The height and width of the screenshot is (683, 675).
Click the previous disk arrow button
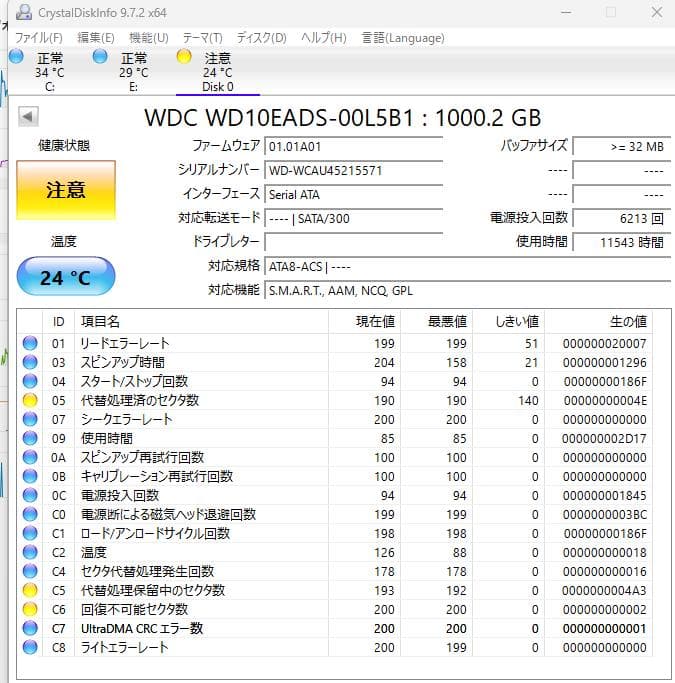click(x=28, y=116)
